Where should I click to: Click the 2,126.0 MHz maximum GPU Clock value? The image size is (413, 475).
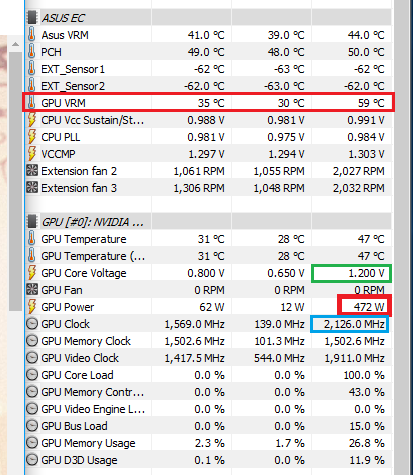tap(354, 324)
